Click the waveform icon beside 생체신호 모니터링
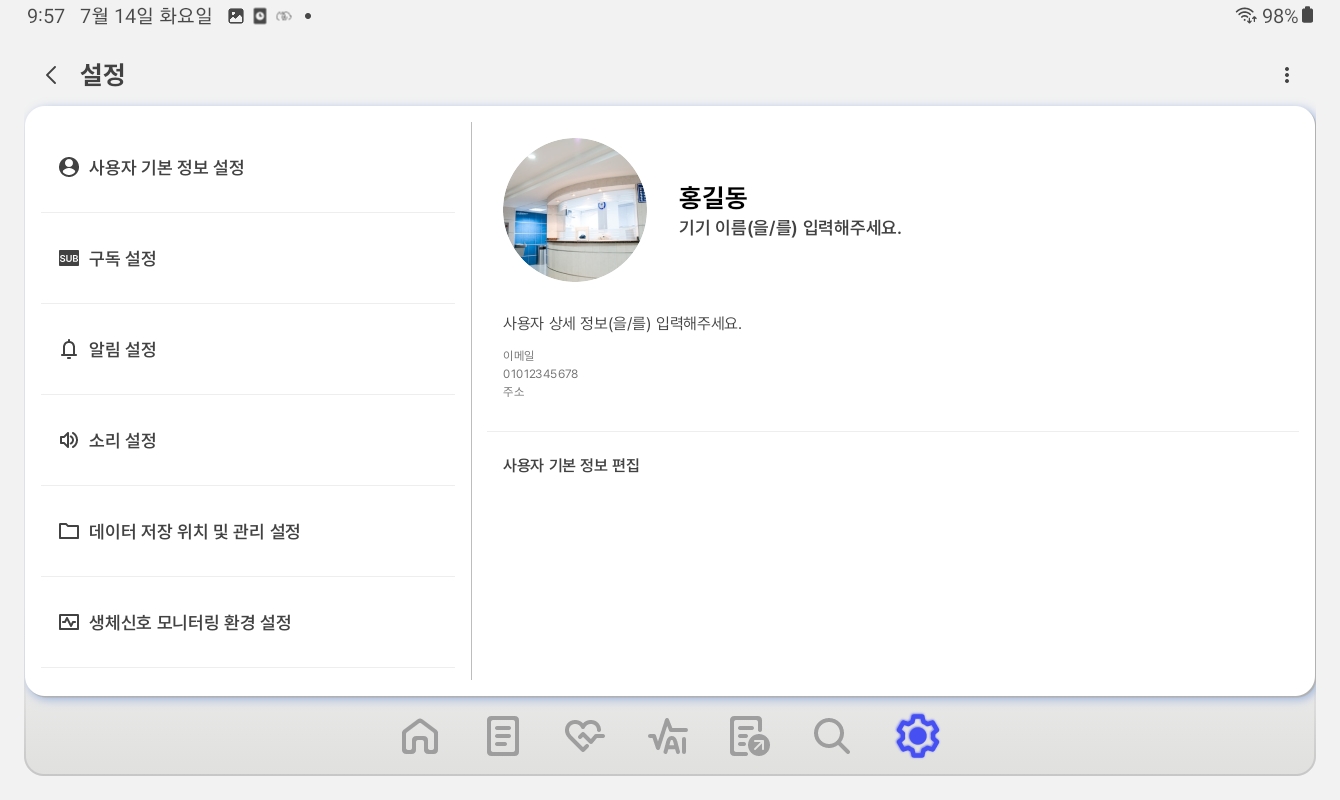This screenshot has height=800, width=1340. tap(68, 622)
